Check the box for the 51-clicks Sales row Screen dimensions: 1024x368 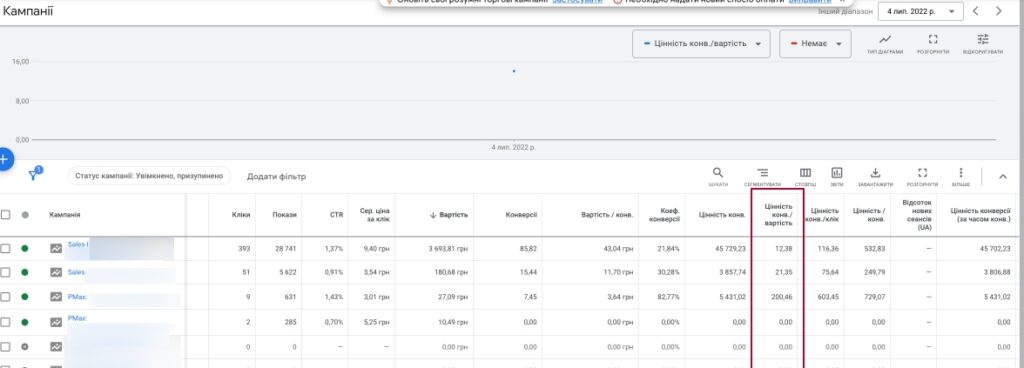(5, 273)
